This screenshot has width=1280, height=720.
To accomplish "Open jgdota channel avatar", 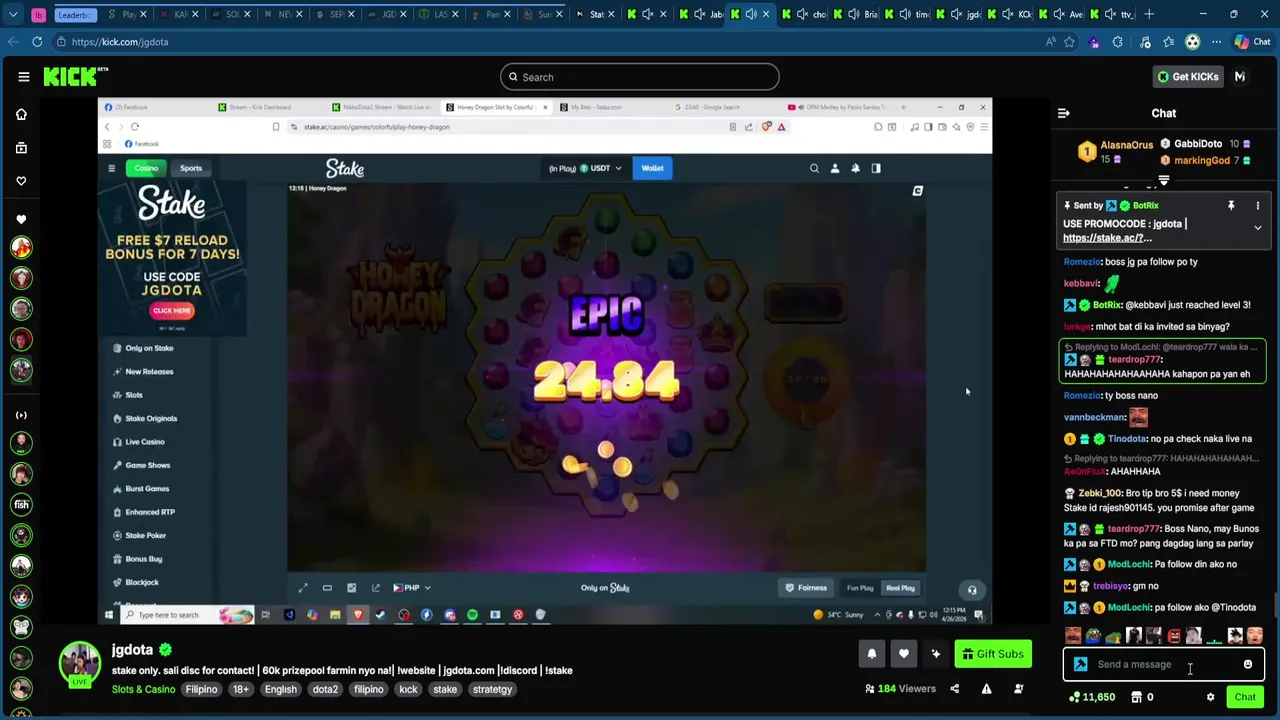I will (x=79, y=663).
